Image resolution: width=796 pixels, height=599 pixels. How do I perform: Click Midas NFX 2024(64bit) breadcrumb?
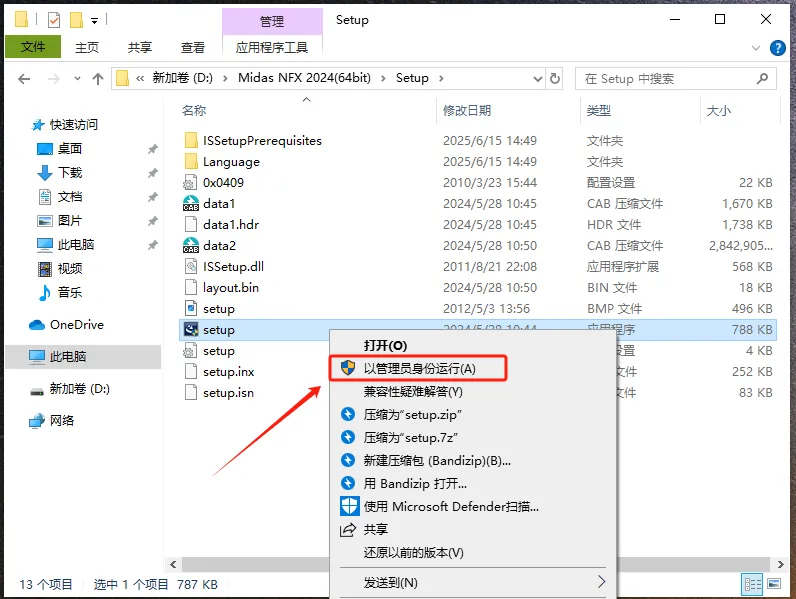click(x=304, y=78)
